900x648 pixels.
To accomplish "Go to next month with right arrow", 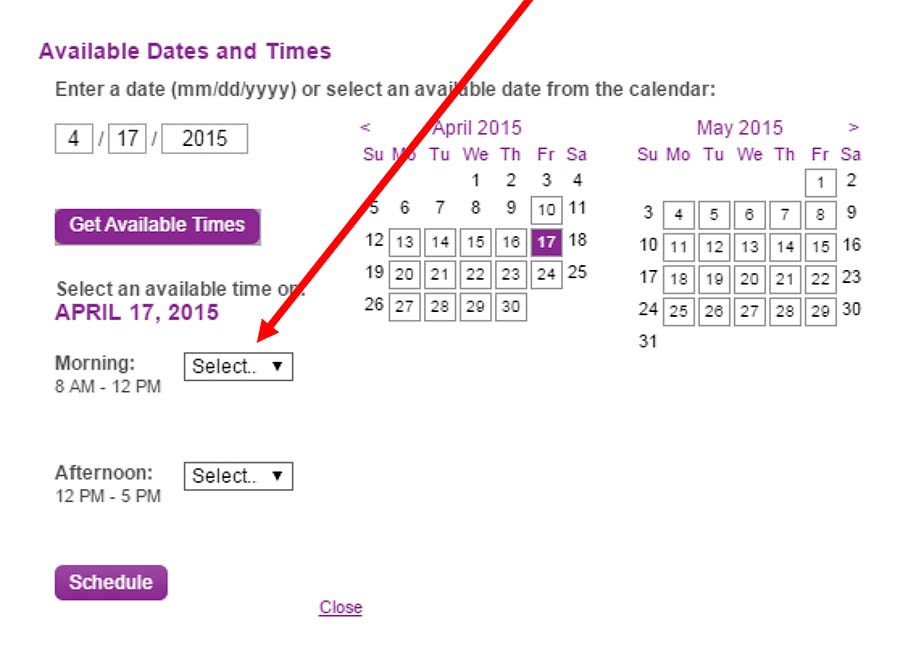I will pyautogui.click(x=853, y=128).
